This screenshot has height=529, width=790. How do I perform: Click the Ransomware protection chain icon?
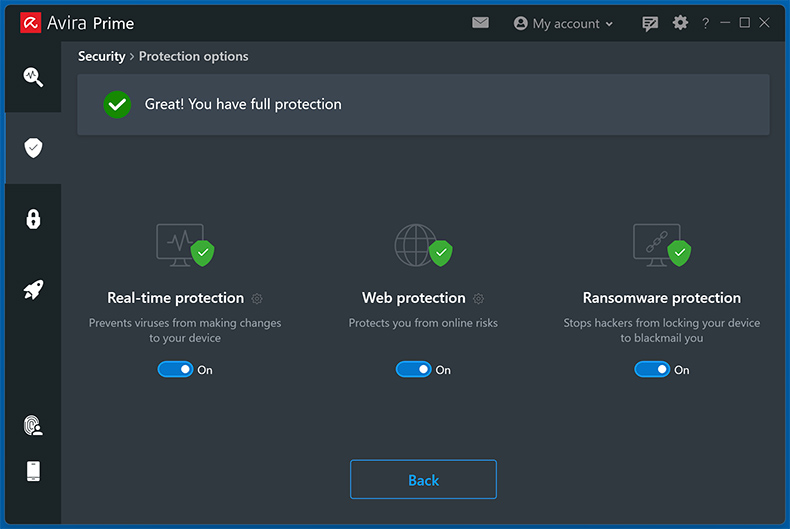[x=662, y=245]
